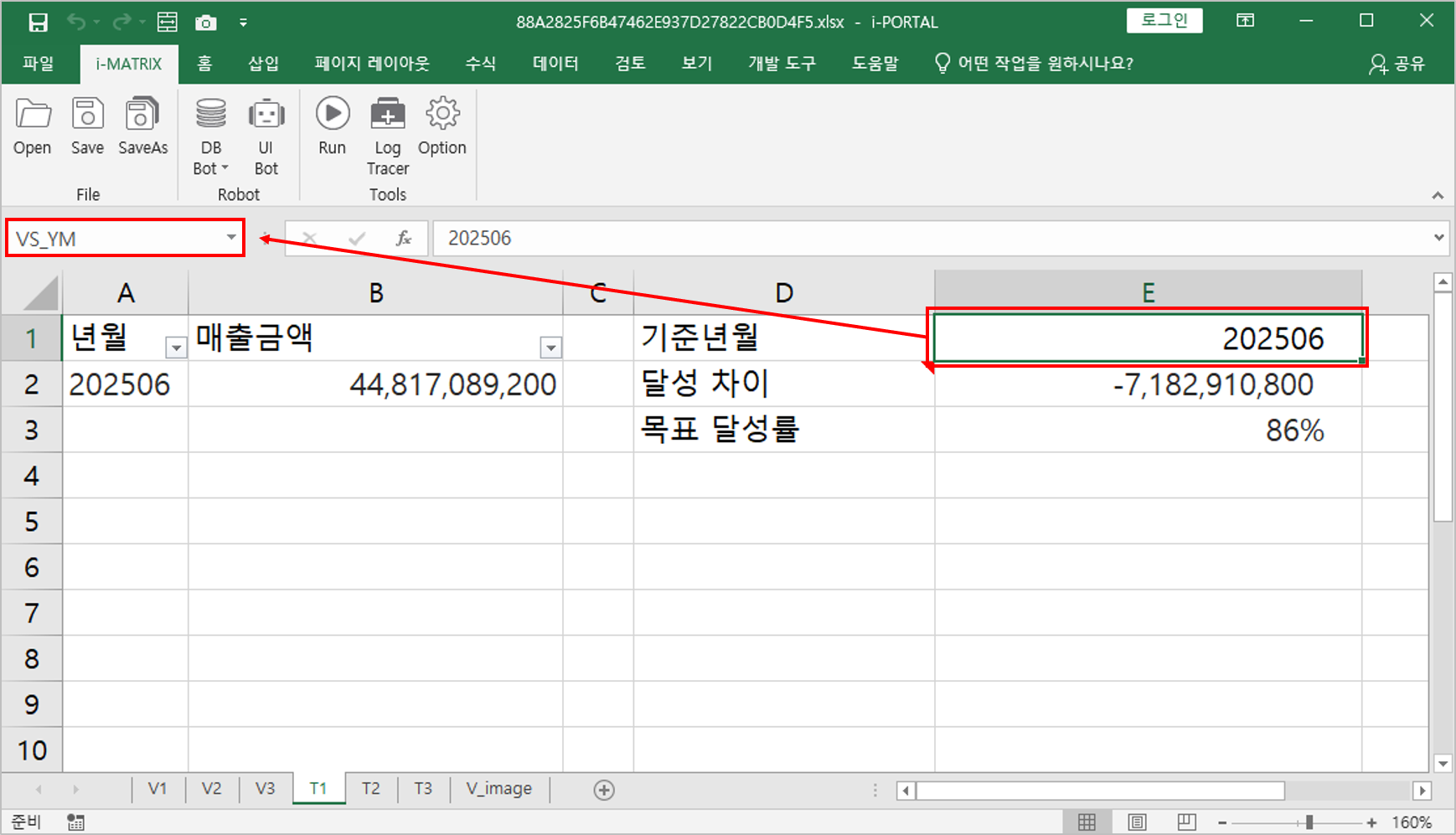Switch to Page Layout view in status bar

(1137, 822)
